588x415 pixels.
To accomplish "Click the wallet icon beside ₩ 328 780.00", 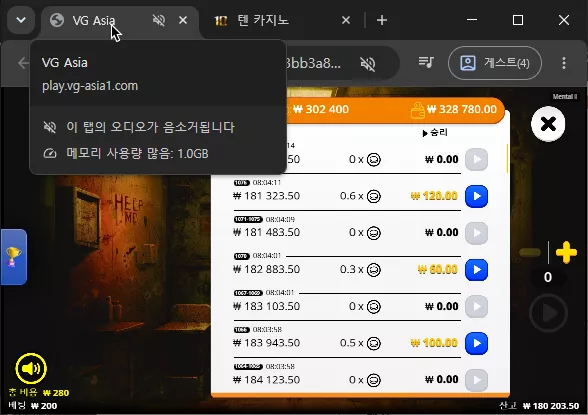I will point(417,110).
